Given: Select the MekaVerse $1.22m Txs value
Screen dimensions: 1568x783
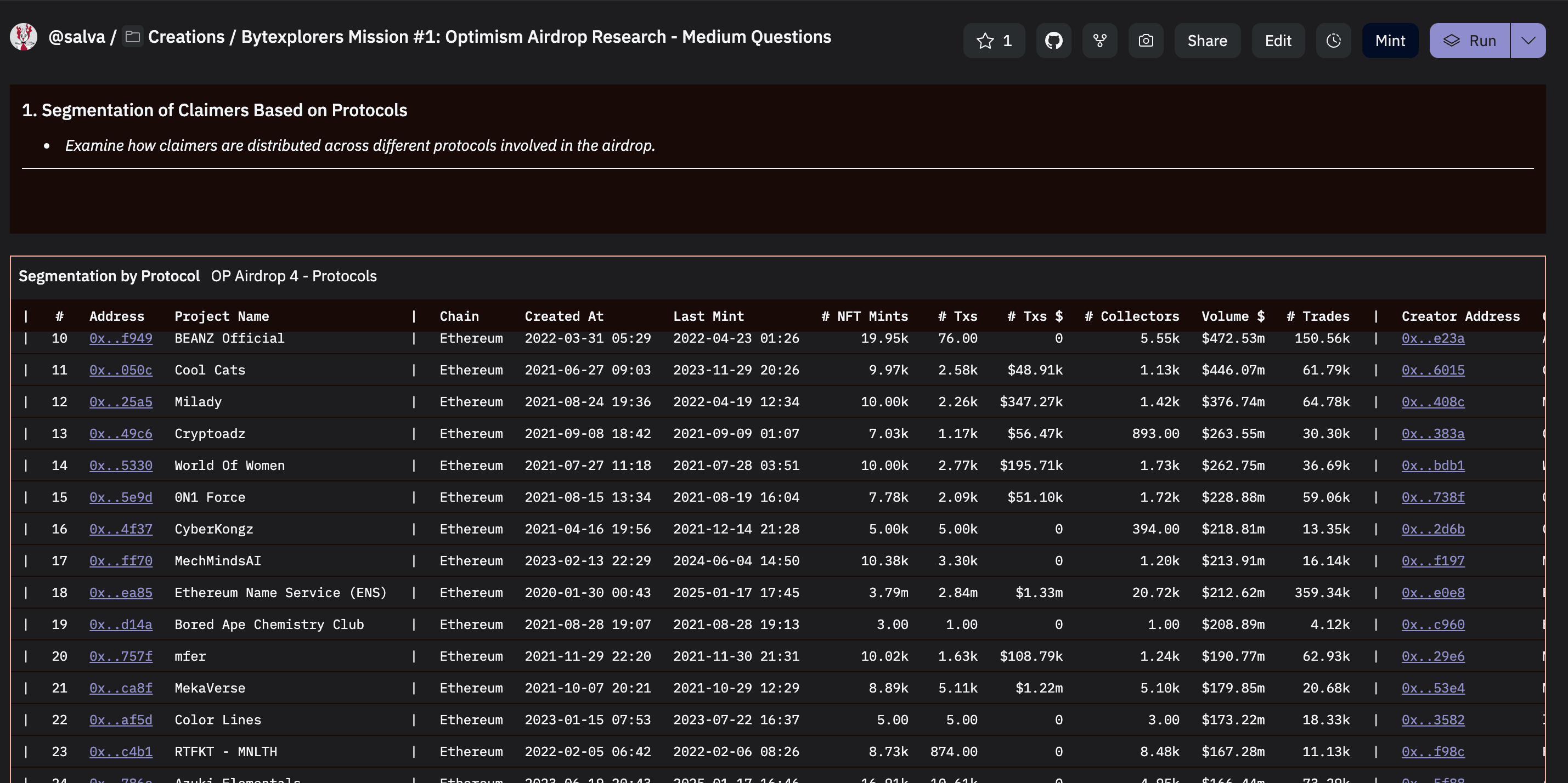Looking at the screenshot, I should click(1039, 688).
